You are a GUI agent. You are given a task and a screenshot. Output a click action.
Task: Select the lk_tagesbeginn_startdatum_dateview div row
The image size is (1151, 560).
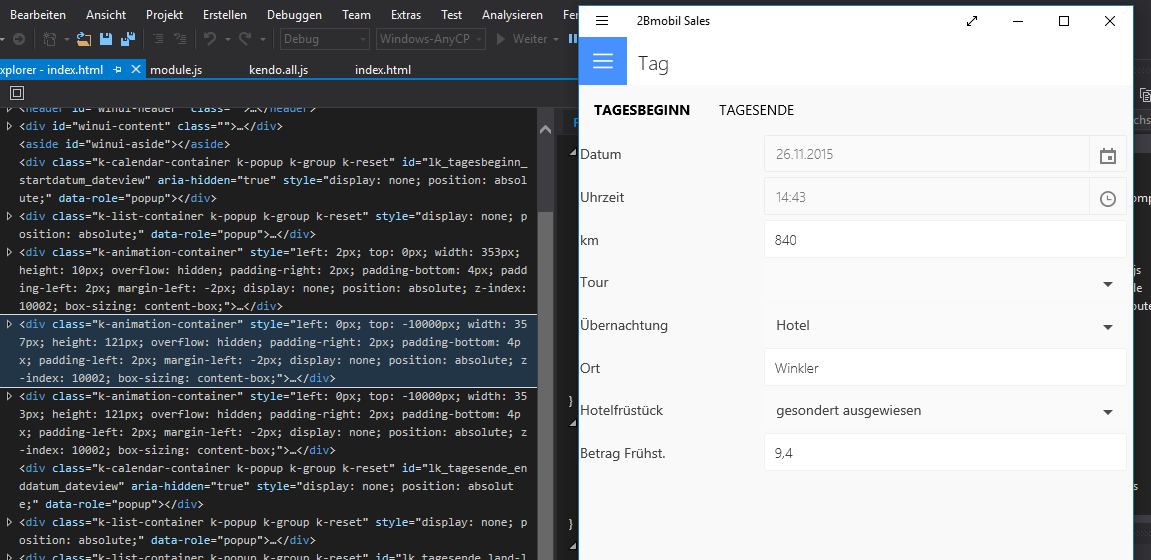coord(269,180)
